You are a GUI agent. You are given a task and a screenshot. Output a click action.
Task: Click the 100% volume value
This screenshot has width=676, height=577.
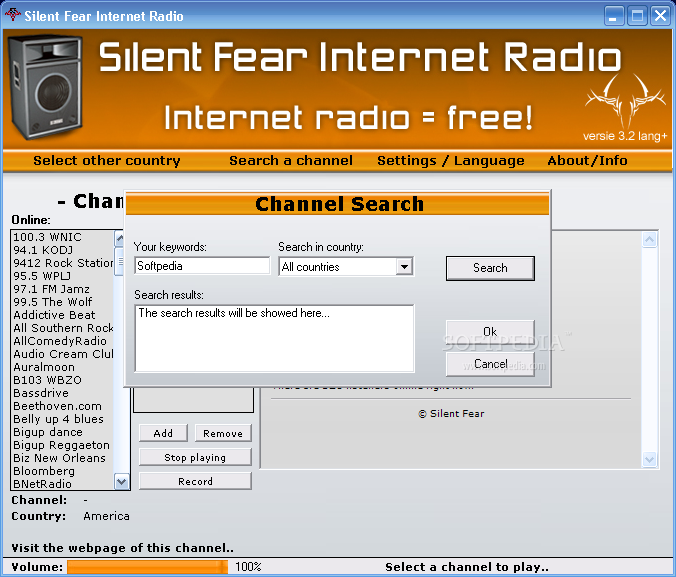point(248,567)
